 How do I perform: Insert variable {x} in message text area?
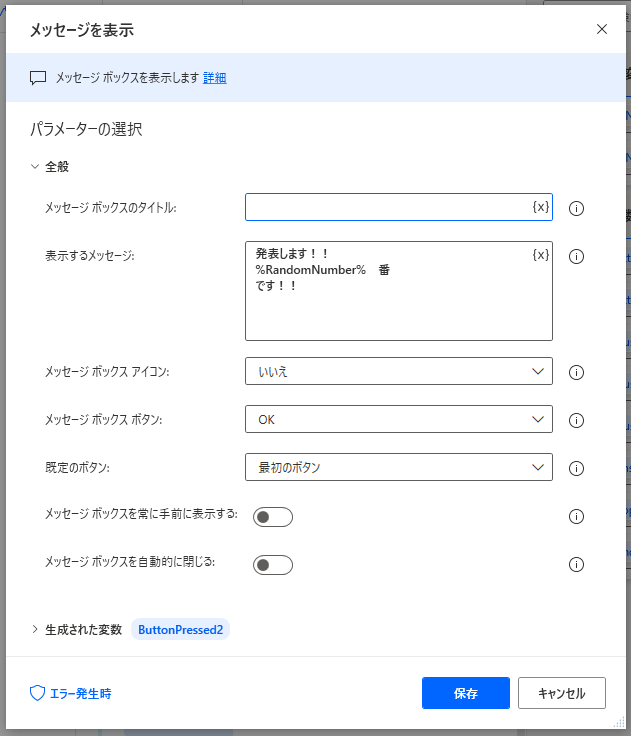pos(540,255)
